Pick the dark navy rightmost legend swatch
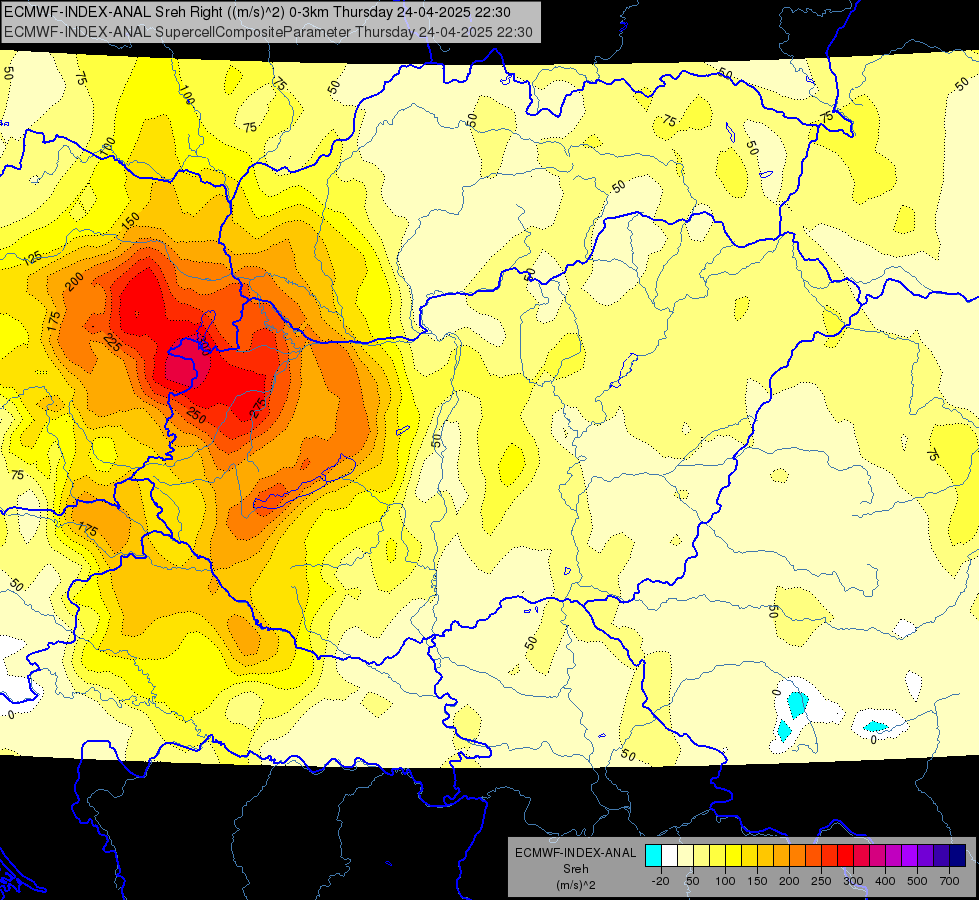The image size is (979, 900). pos(958,855)
